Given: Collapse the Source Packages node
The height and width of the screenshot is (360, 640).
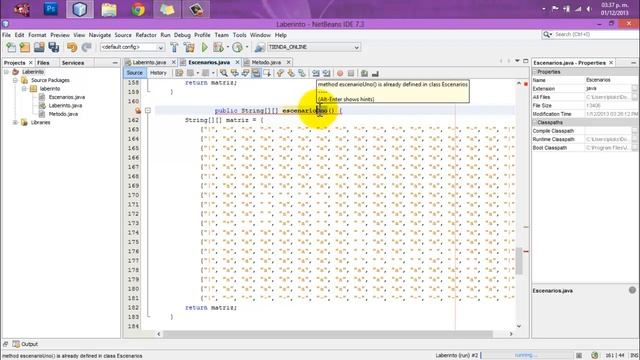Looking at the screenshot, I should point(16,80).
